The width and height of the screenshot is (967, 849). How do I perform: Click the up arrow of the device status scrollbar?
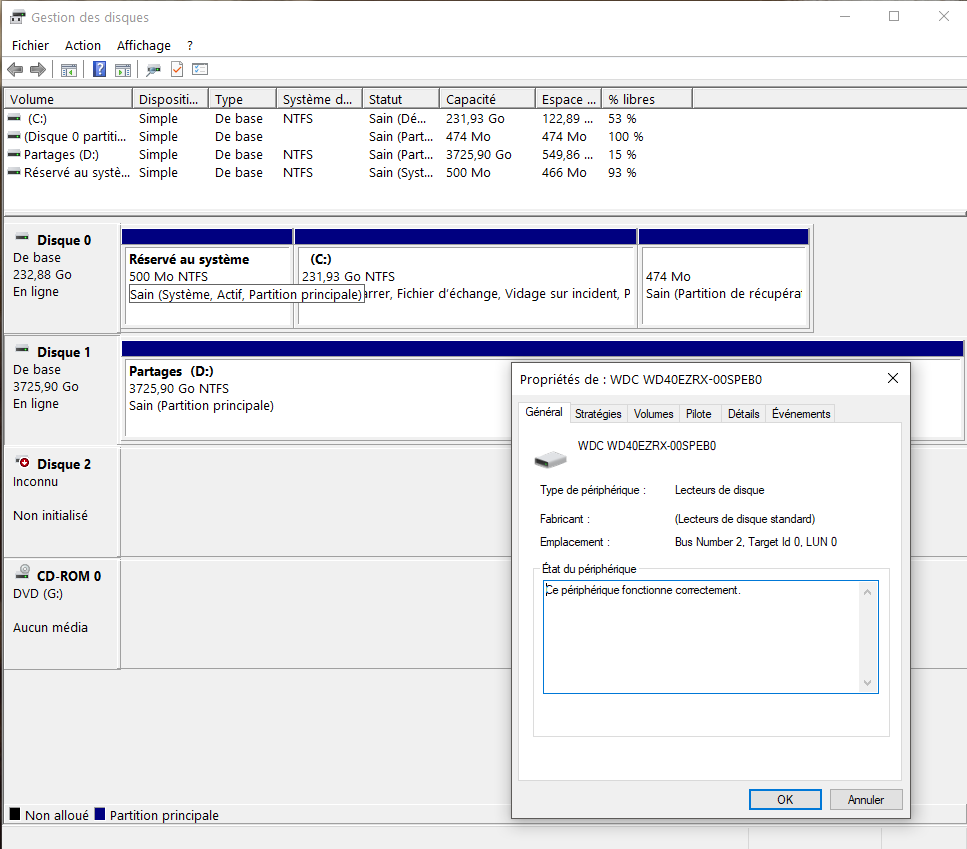pos(867,592)
